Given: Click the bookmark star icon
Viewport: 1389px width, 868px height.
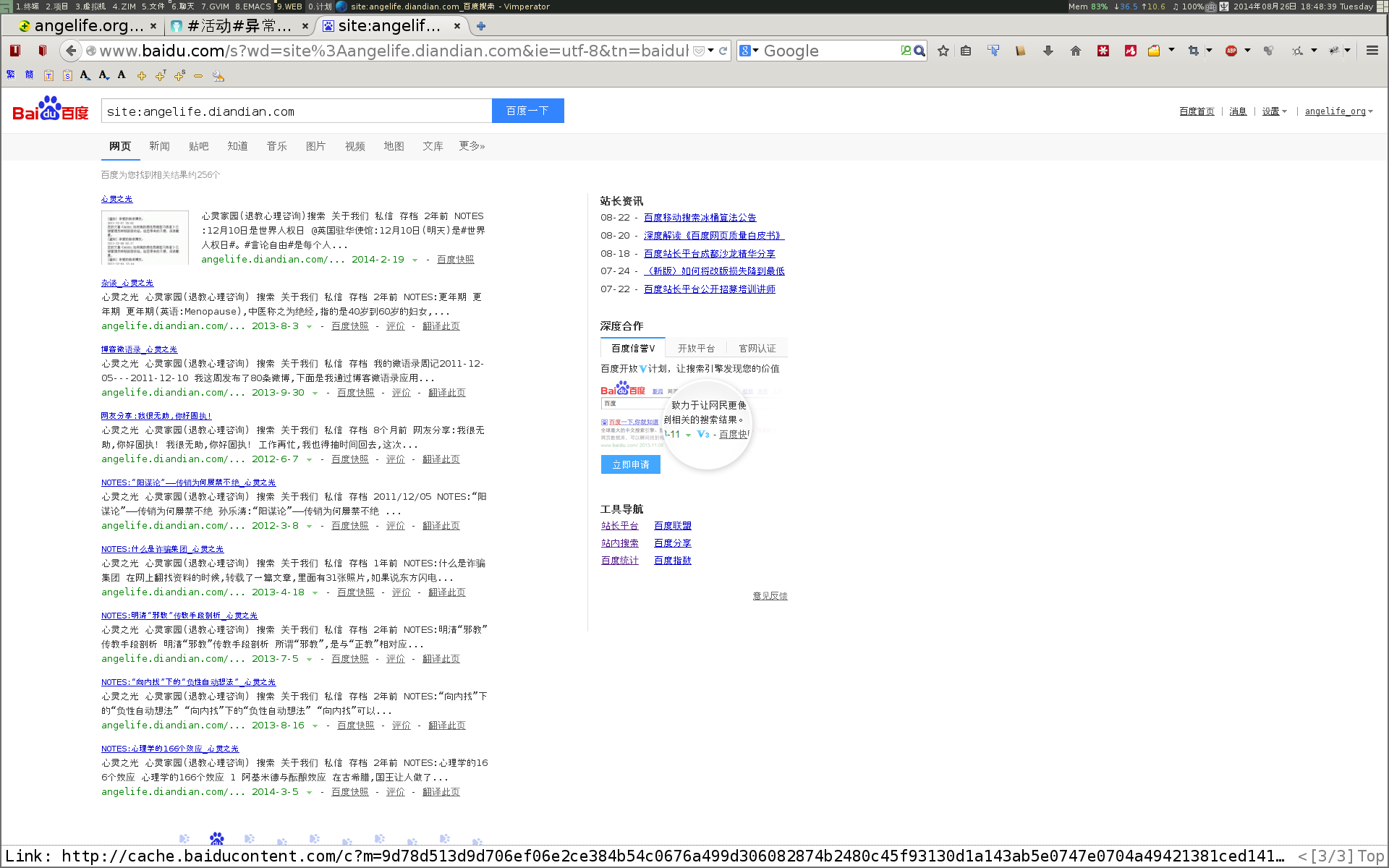Looking at the screenshot, I should [x=943, y=51].
